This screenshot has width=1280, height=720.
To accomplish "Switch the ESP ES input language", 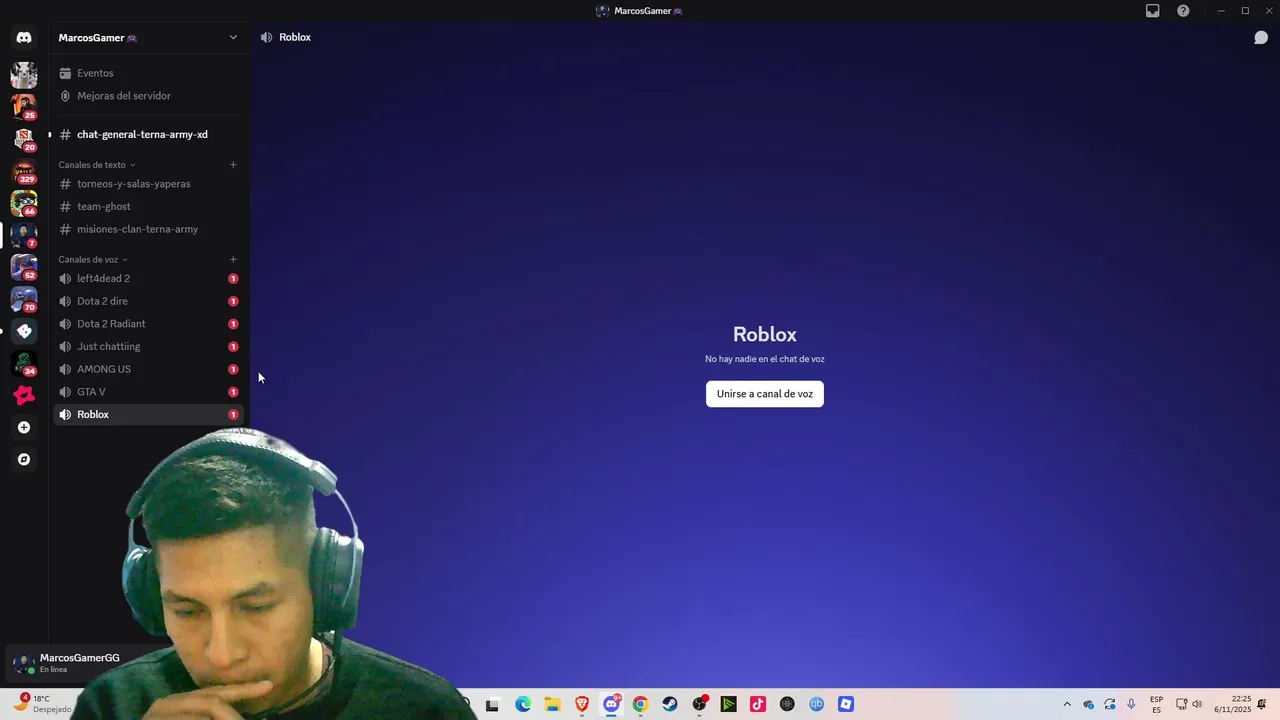I will pyautogui.click(x=1157, y=705).
